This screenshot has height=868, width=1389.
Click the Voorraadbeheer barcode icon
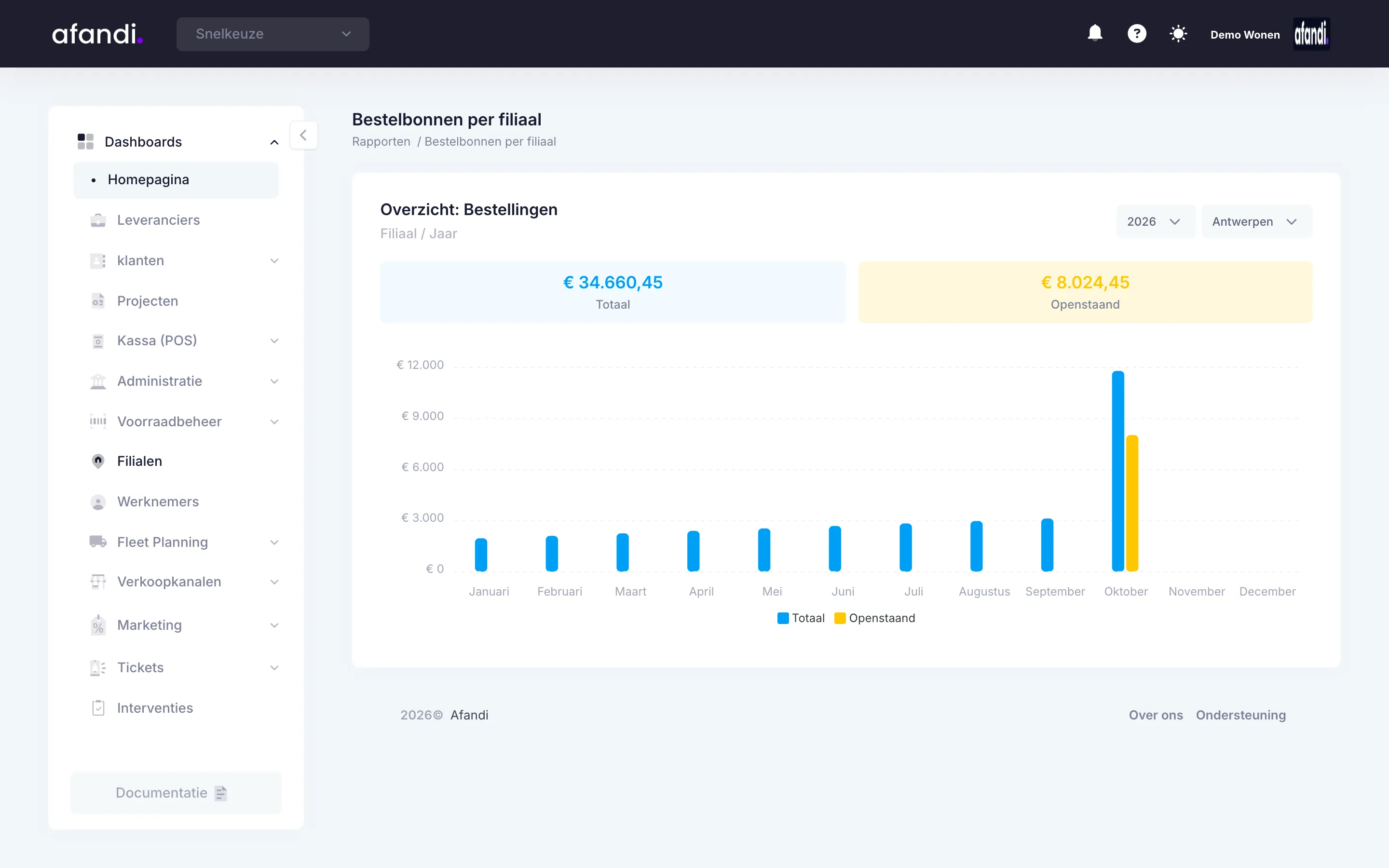98,421
